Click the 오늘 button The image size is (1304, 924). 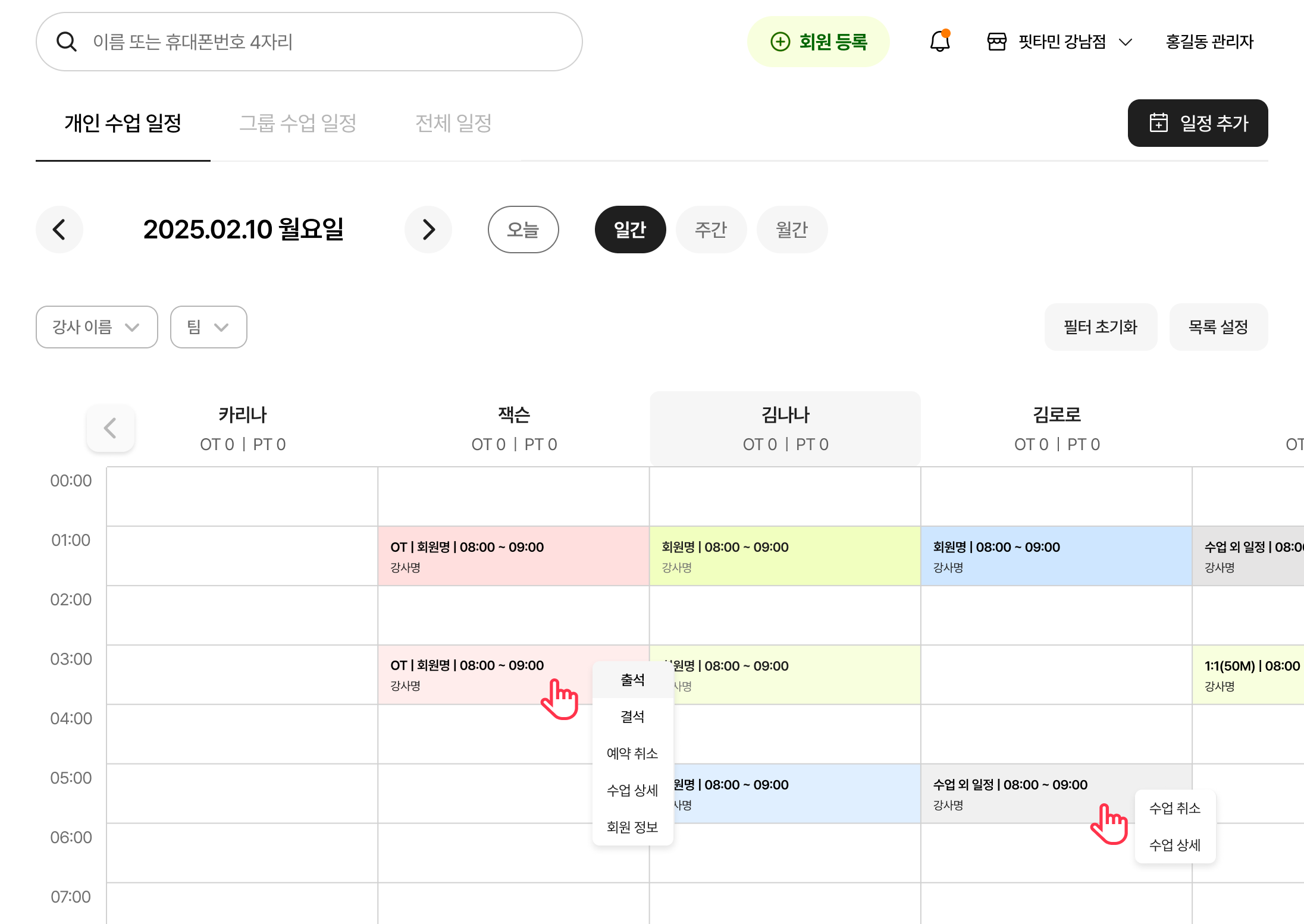pos(523,230)
